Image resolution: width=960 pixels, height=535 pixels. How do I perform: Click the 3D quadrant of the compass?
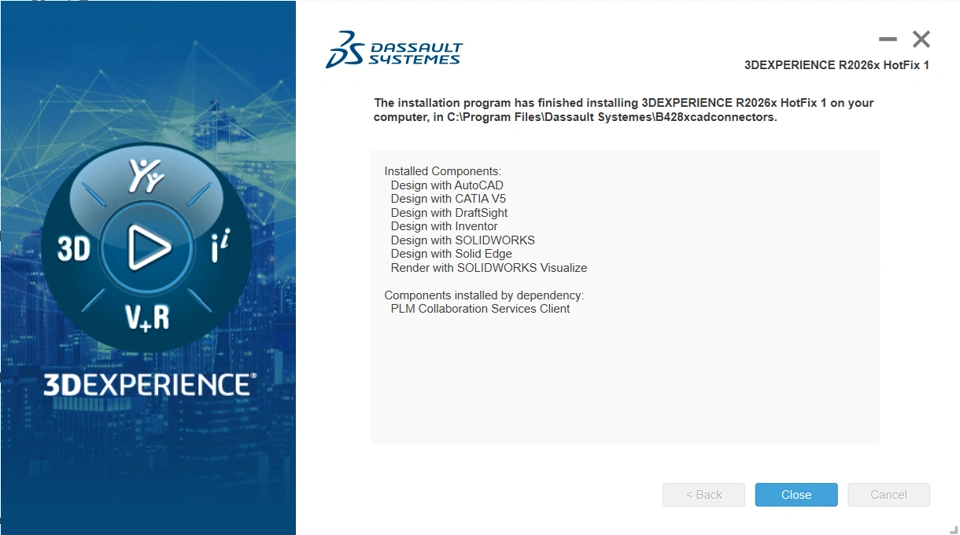coord(73,249)
